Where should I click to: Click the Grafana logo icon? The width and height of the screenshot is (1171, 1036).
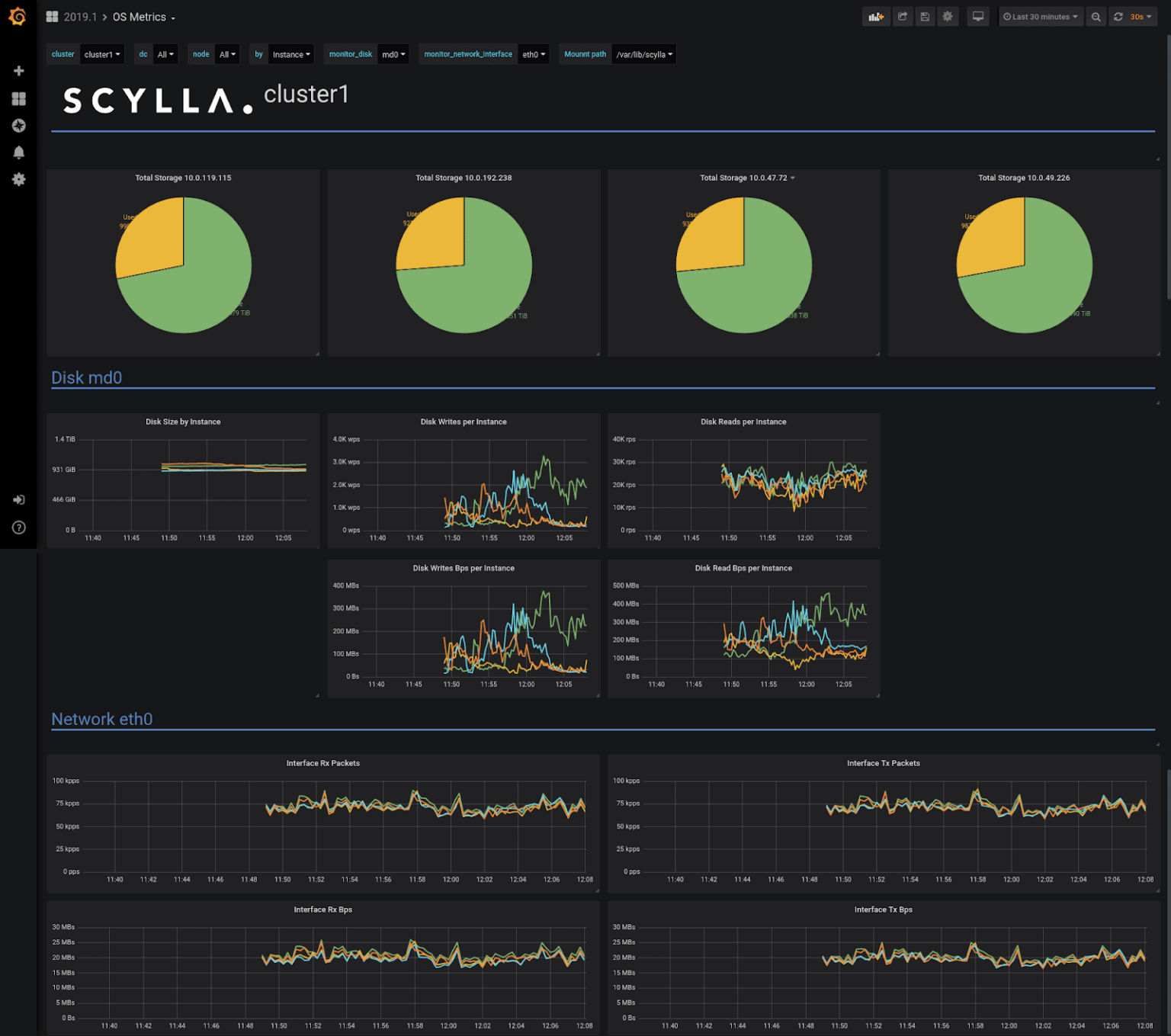(x=18, y=16)
